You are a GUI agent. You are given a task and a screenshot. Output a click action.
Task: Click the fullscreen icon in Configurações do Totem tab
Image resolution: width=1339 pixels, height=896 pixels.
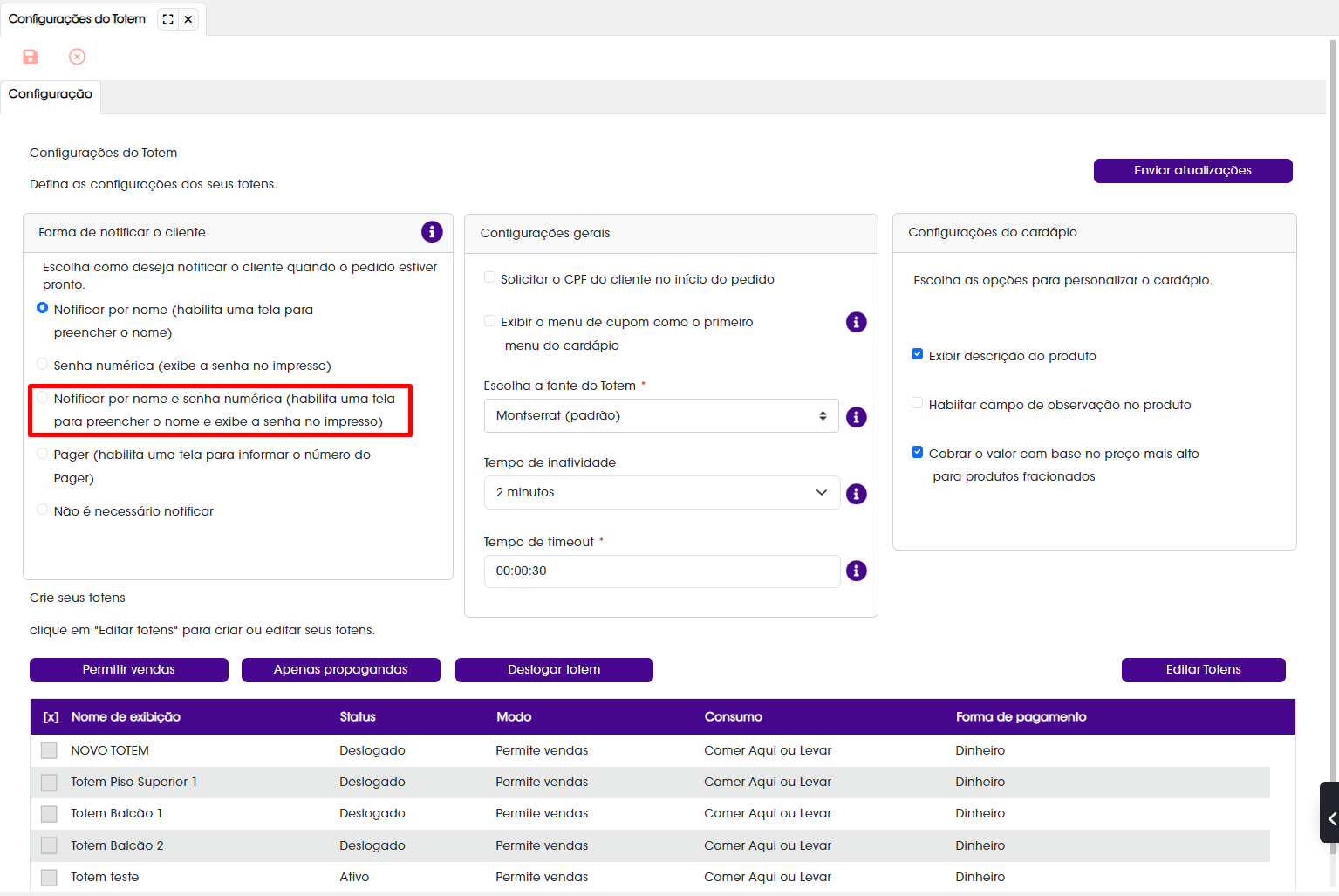coord(168,19)
